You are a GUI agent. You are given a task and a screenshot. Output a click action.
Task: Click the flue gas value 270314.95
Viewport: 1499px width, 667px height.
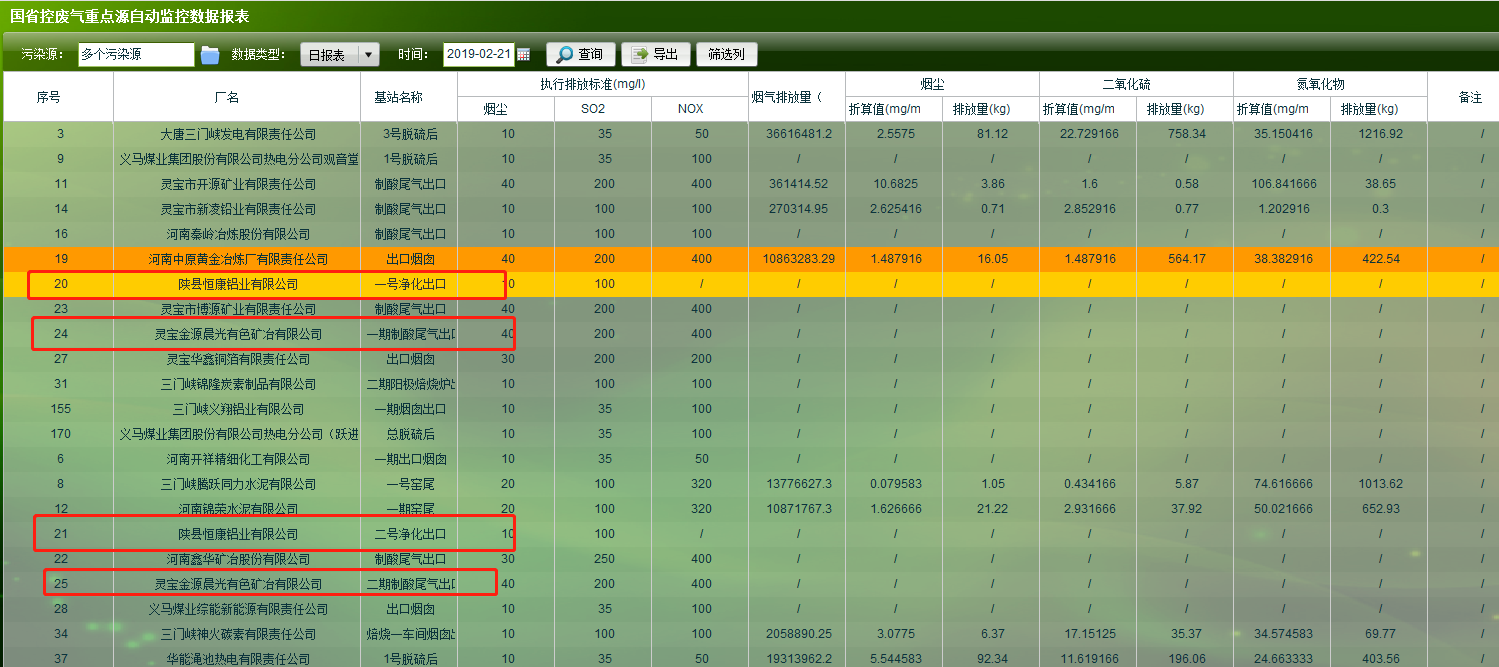pos(799,209)
